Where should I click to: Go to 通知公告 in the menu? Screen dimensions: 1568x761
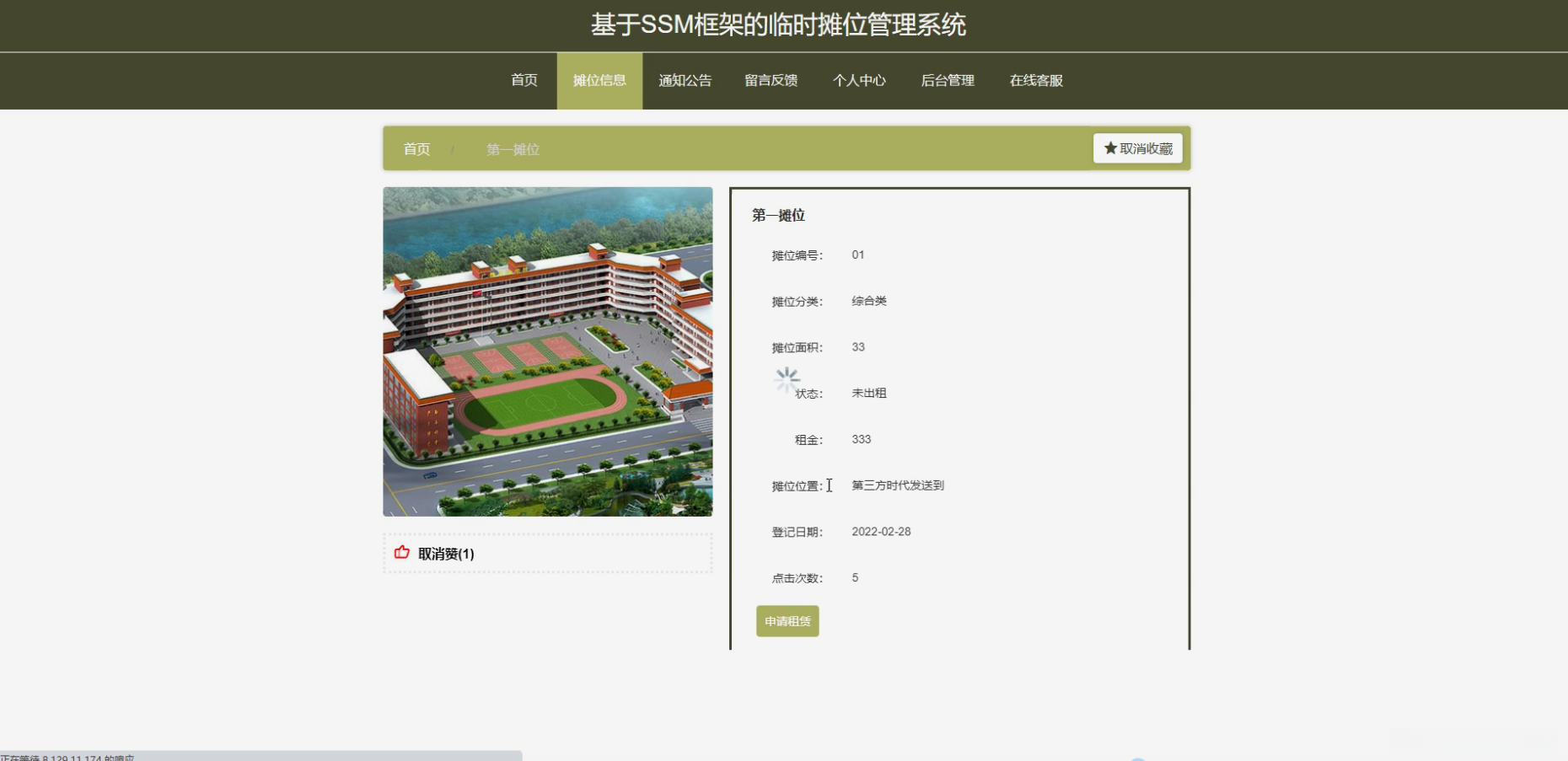(x=685, y=80)
